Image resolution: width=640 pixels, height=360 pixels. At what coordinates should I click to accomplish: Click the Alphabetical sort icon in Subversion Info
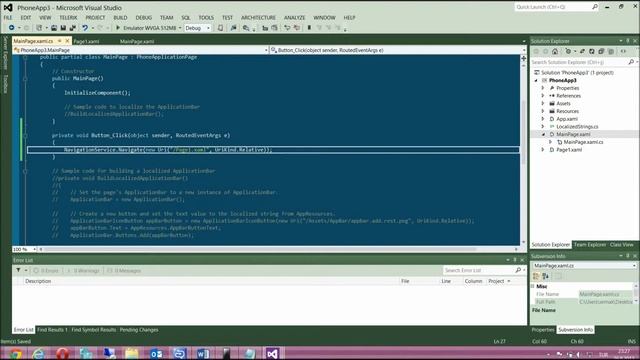tap(545, 276)
